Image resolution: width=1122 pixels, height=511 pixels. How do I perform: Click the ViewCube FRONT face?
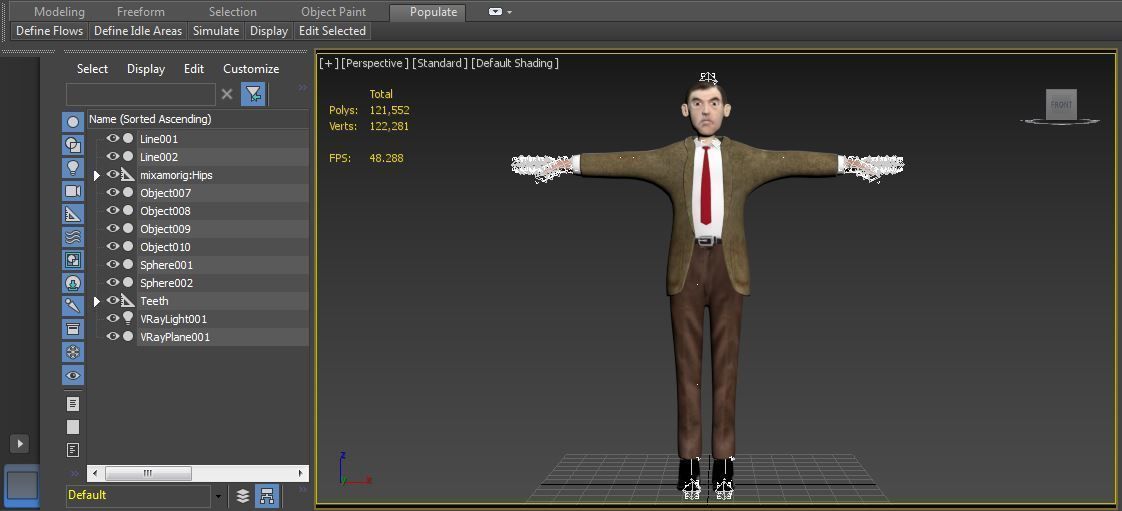click(1060, 104)
